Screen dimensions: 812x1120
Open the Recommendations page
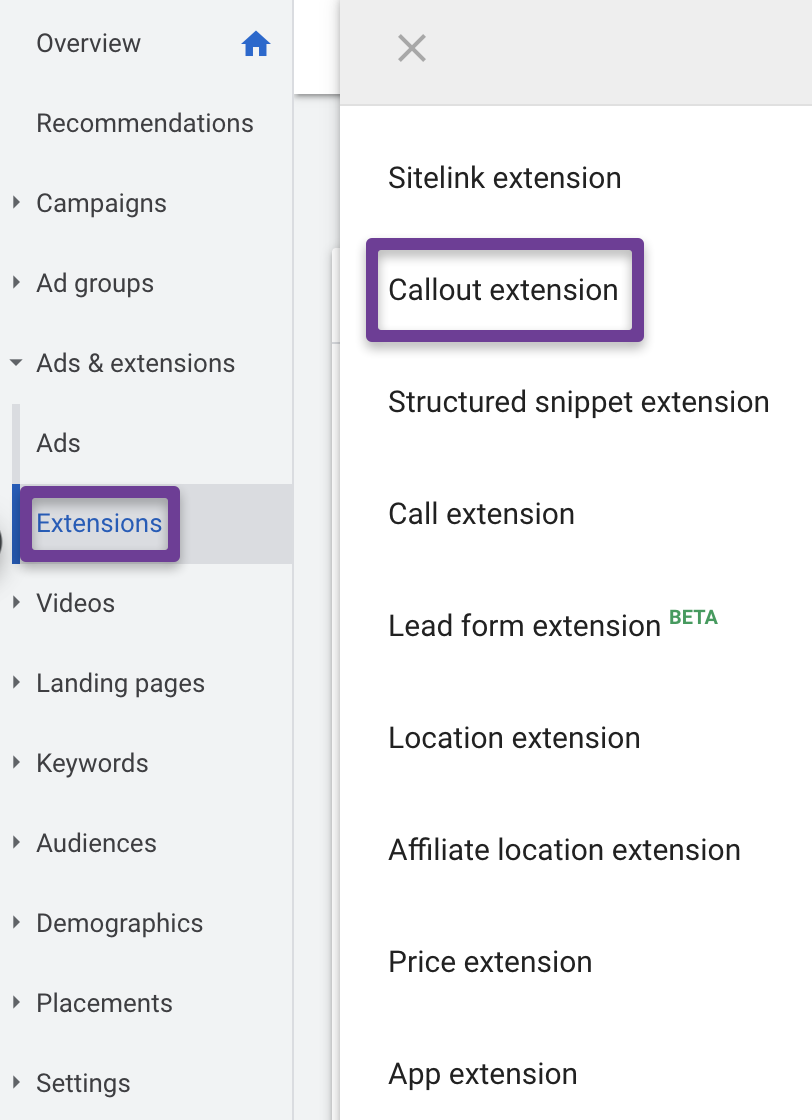(x=145, y=123)
